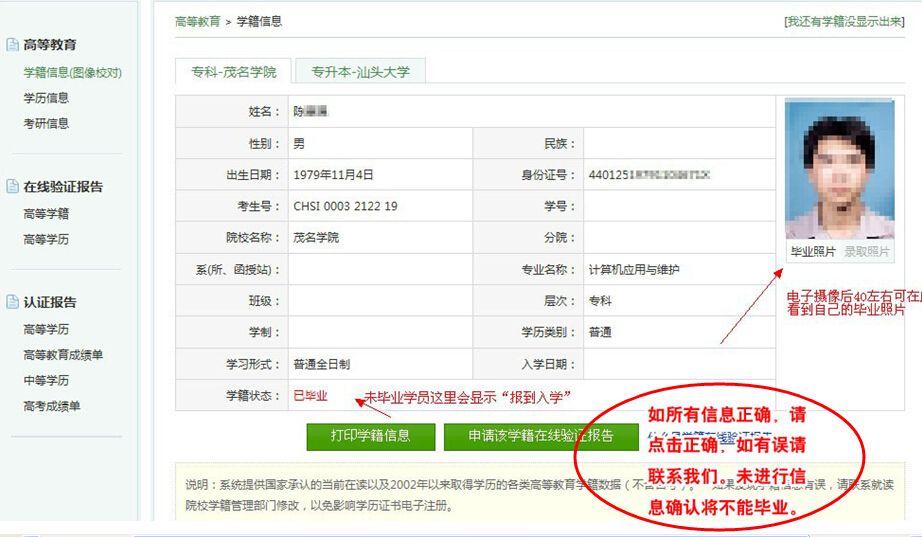The image size is (922, 537).
Task: Click the 打印学籍信息 button
Action: tap(370, 436)
